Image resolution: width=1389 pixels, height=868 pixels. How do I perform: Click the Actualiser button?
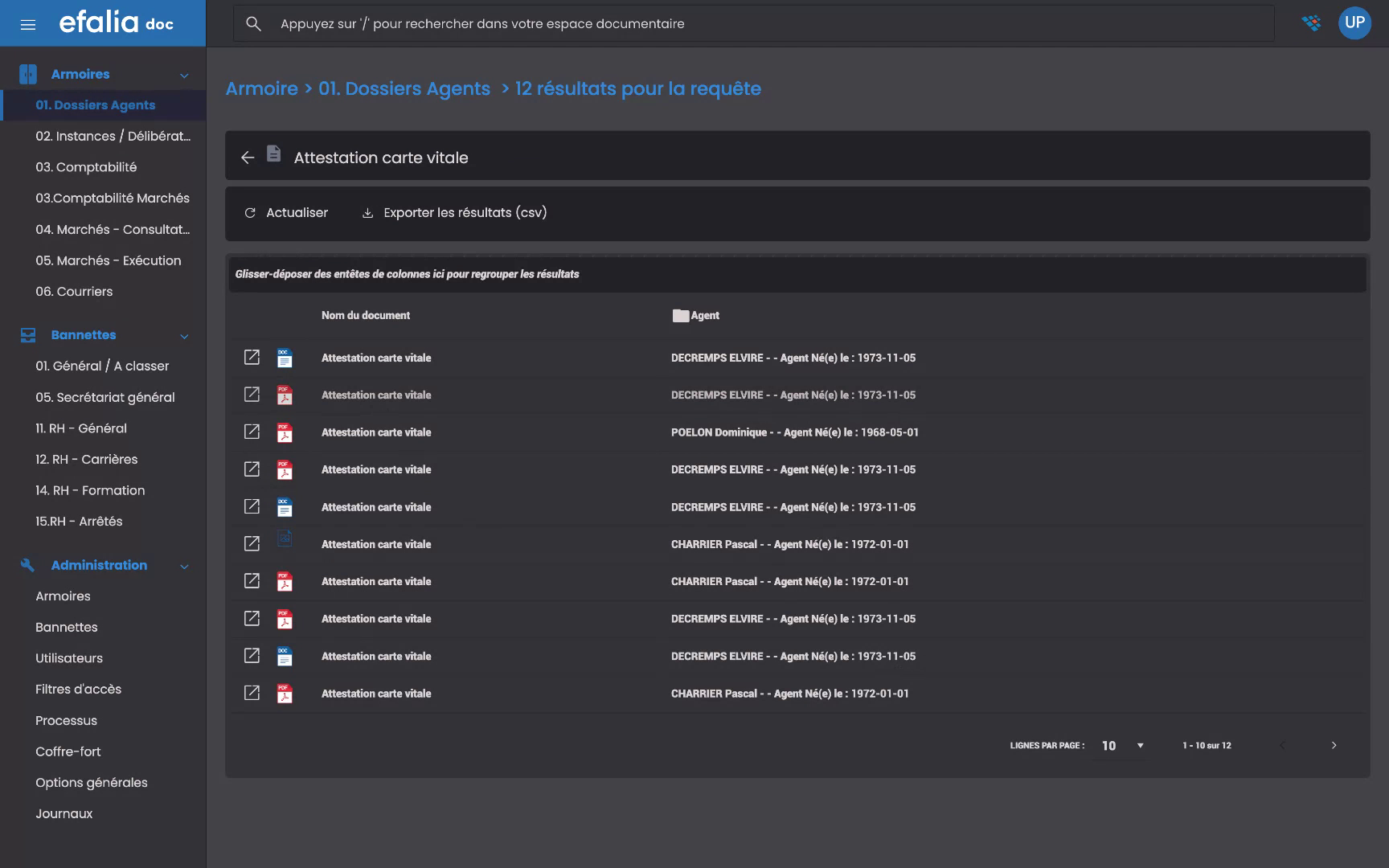286,212
